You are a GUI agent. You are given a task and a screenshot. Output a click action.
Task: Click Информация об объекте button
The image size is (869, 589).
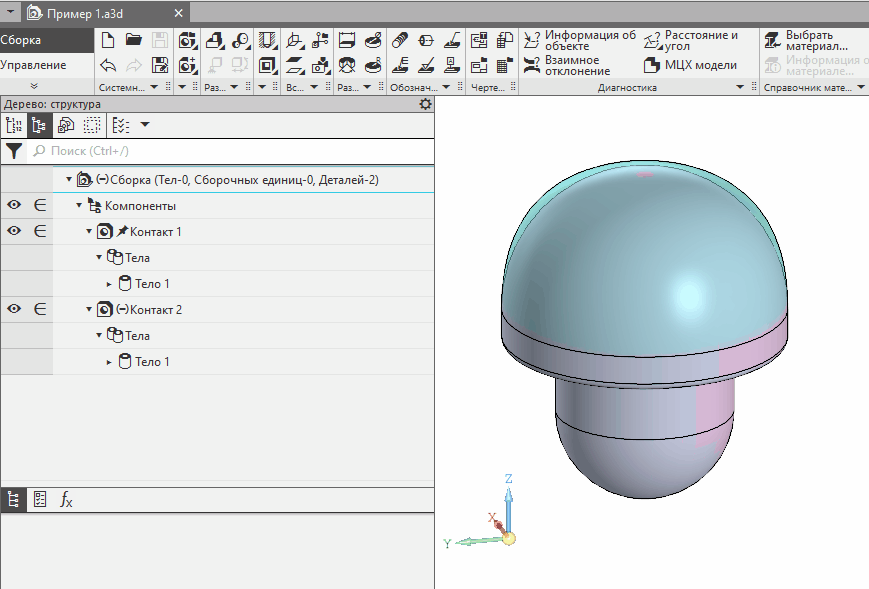pyautogui.click(x=579, y=41)
